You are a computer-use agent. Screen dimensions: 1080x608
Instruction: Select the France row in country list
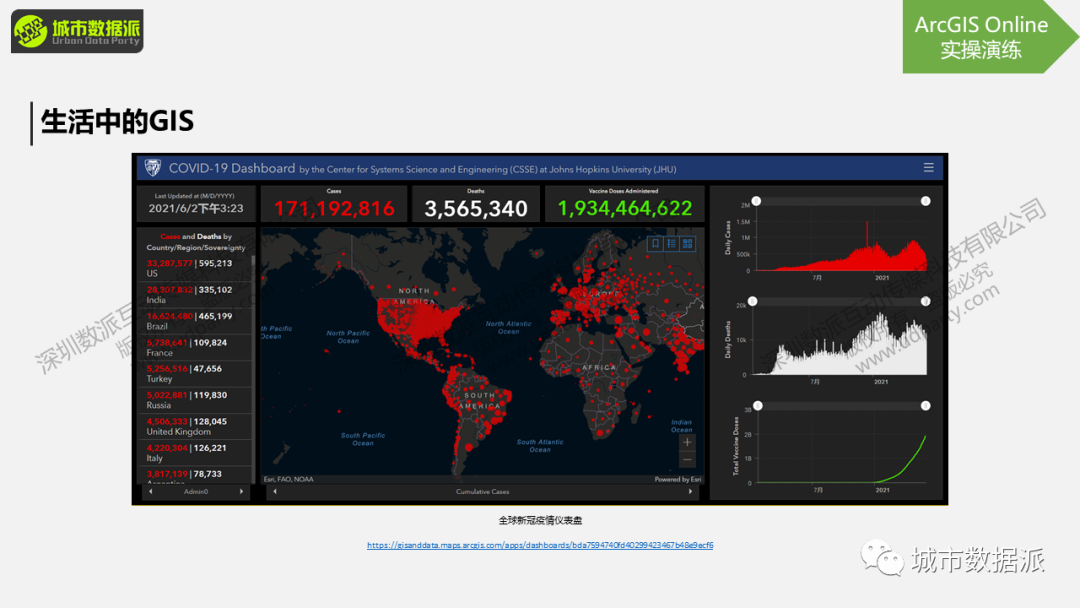coord(195,347)
